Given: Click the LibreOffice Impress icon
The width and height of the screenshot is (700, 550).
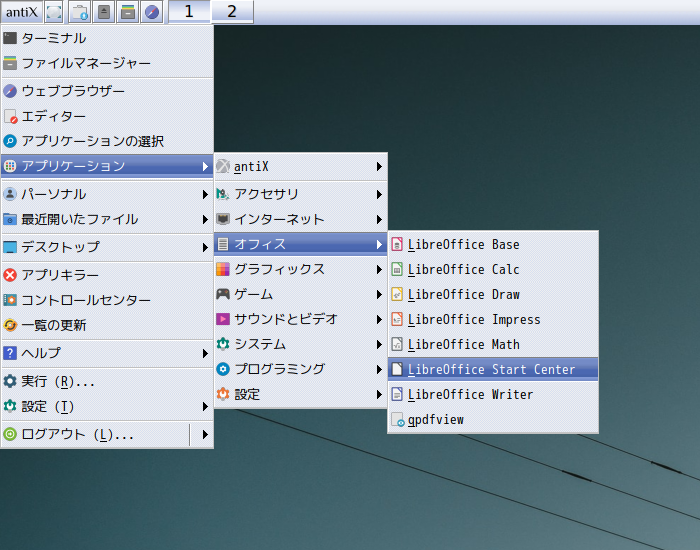Looking at the screenshot, I should tap(397, 319).
